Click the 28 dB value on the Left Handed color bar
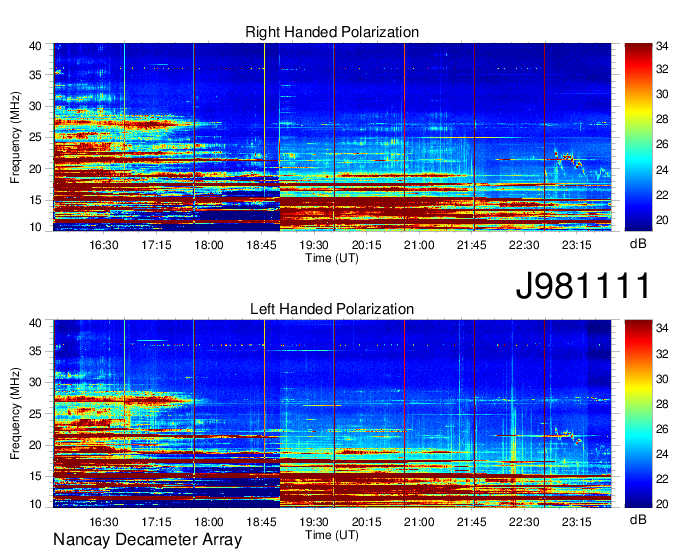Image resolution: width=680 pixels, height=552 pixels. [x=662, y=404]
